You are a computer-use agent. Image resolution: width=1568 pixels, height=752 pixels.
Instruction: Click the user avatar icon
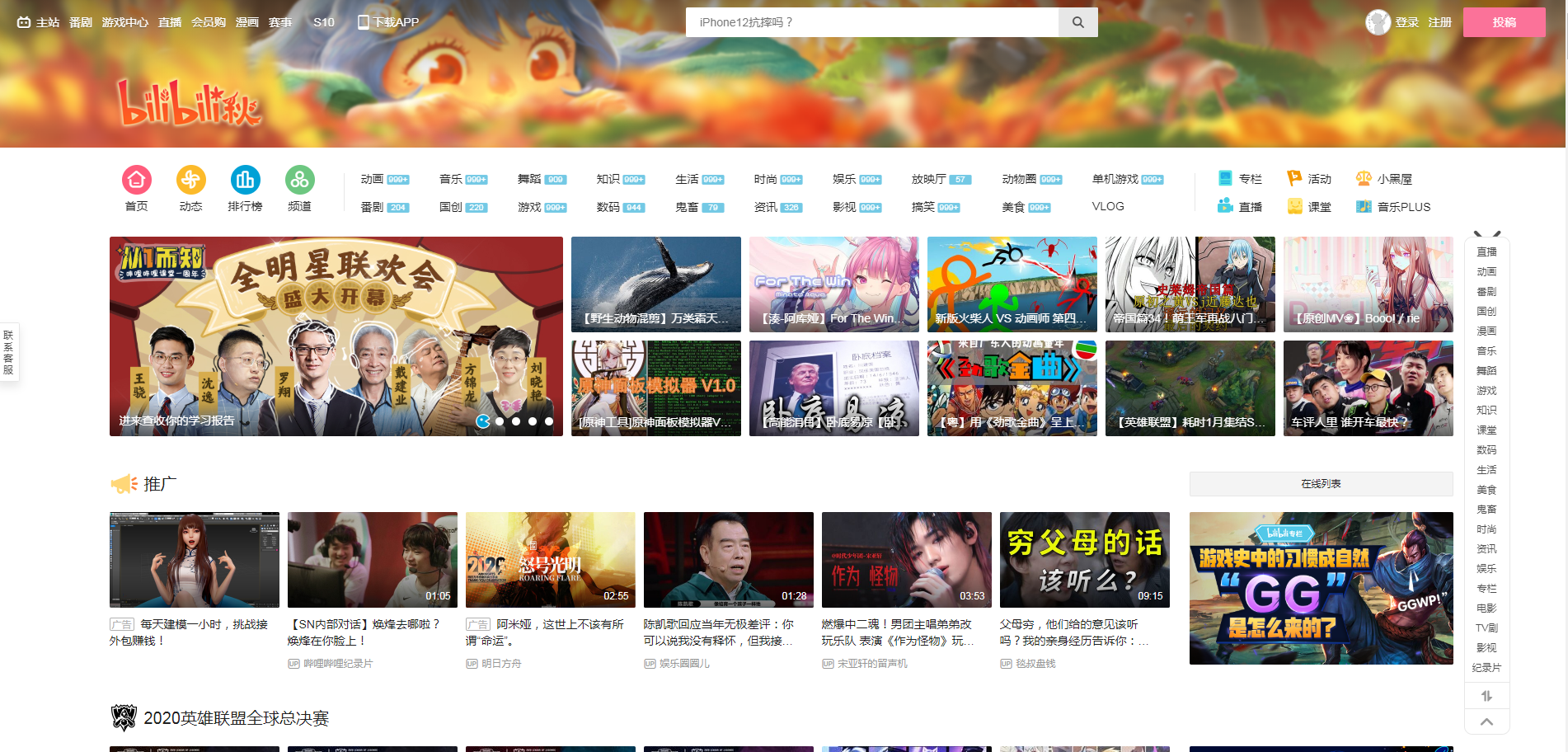pyautogui.click(x=1378, y=22)
